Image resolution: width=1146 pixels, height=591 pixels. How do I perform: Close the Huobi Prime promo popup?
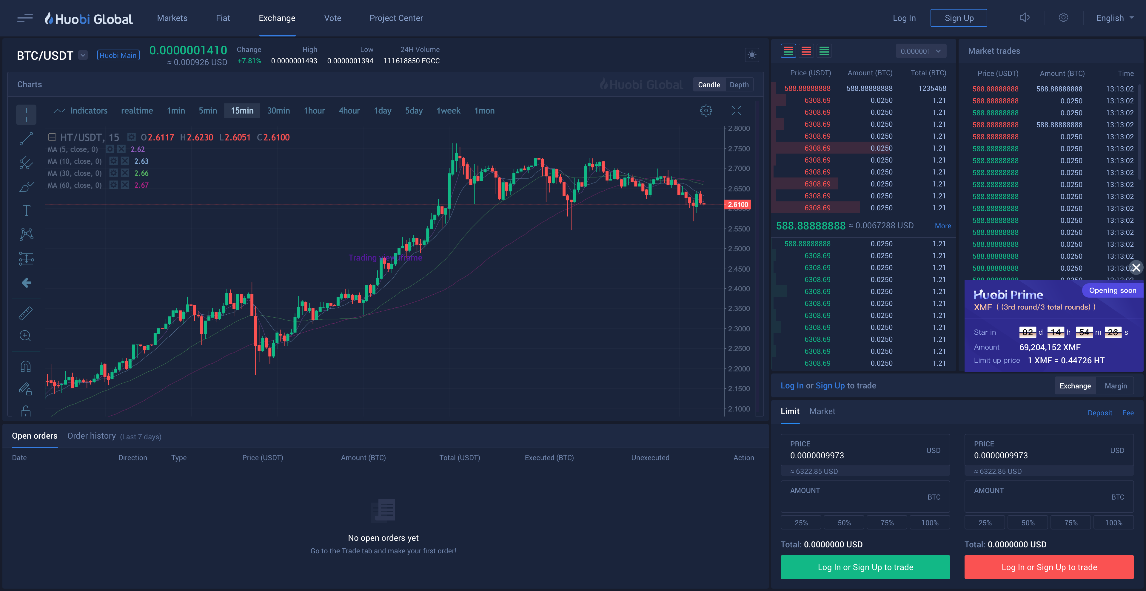[x=1136, y=268]
